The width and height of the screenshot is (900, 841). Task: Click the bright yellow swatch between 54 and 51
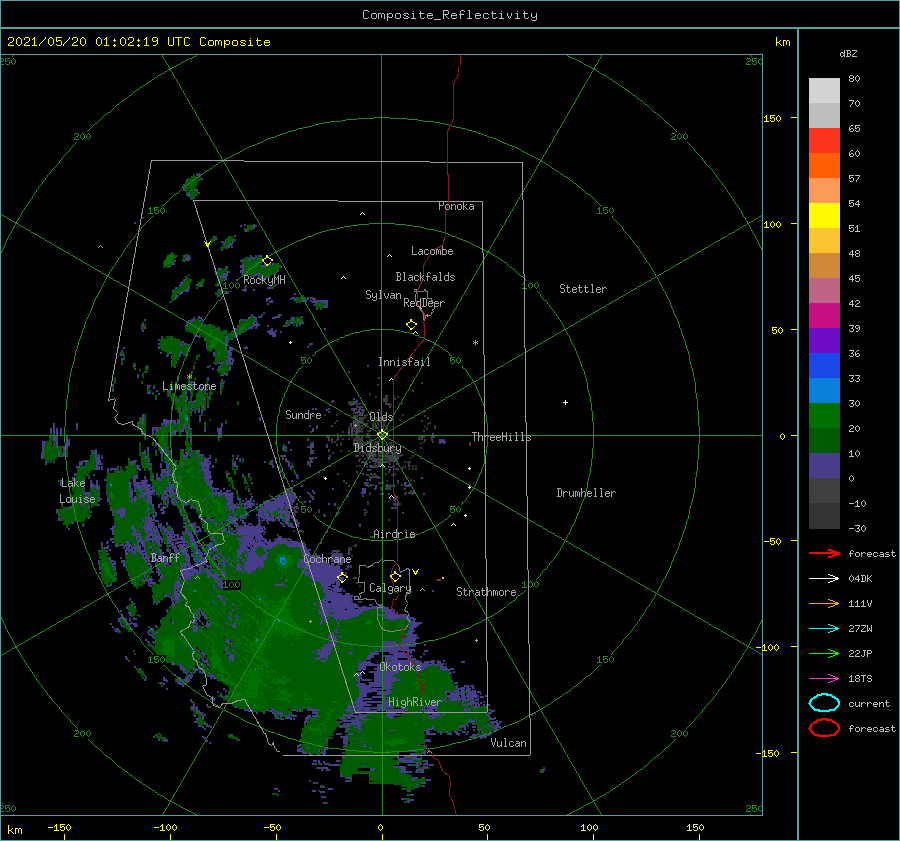click(824, 216)
